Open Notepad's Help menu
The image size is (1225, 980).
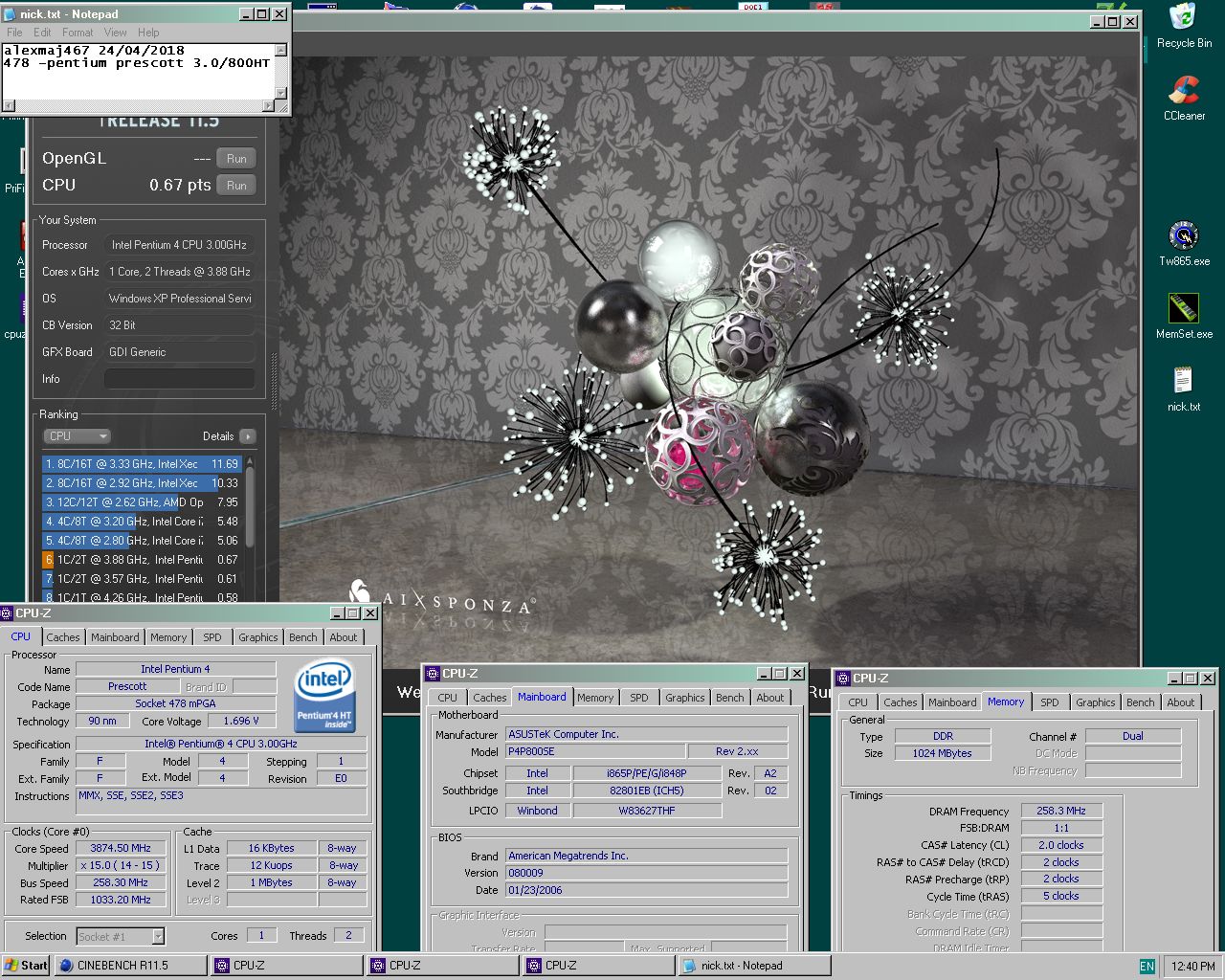tap(148, 33)
